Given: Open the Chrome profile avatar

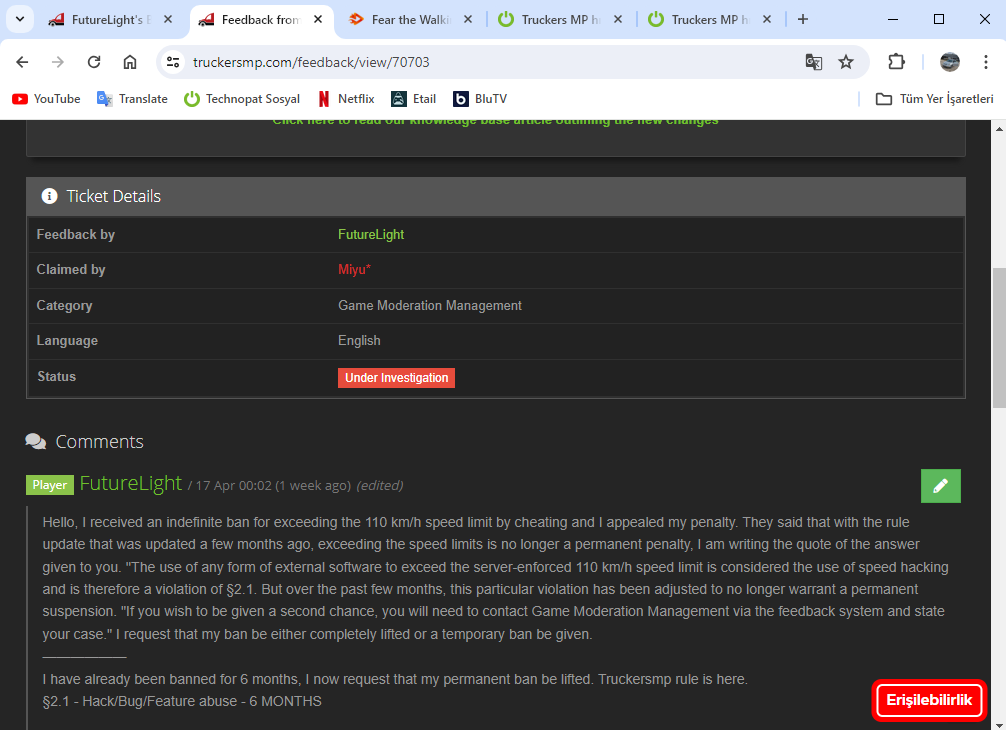Looking at the screenshot, I should (x=950, y=62).
